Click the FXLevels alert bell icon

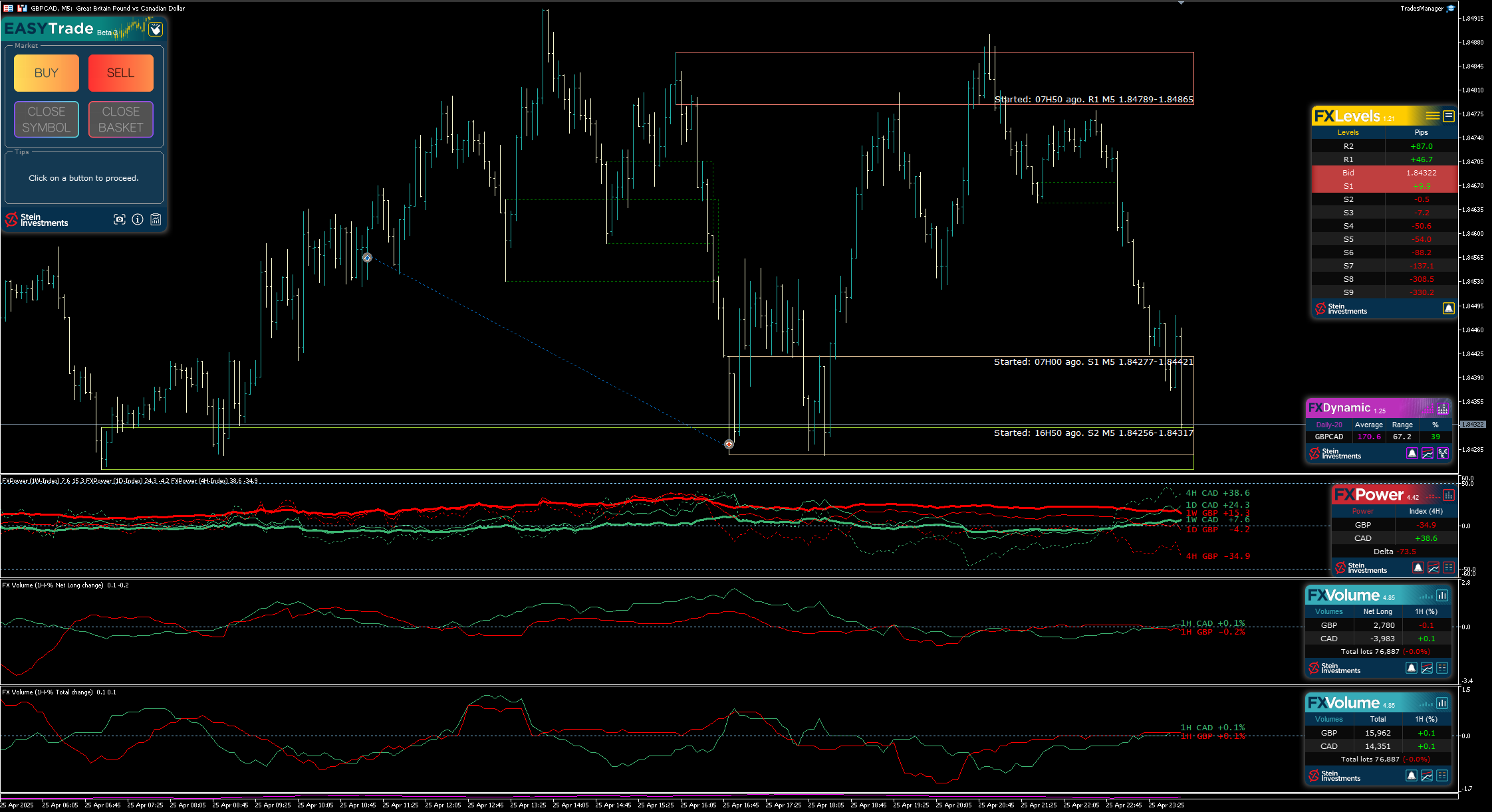tap(1449, 308)
